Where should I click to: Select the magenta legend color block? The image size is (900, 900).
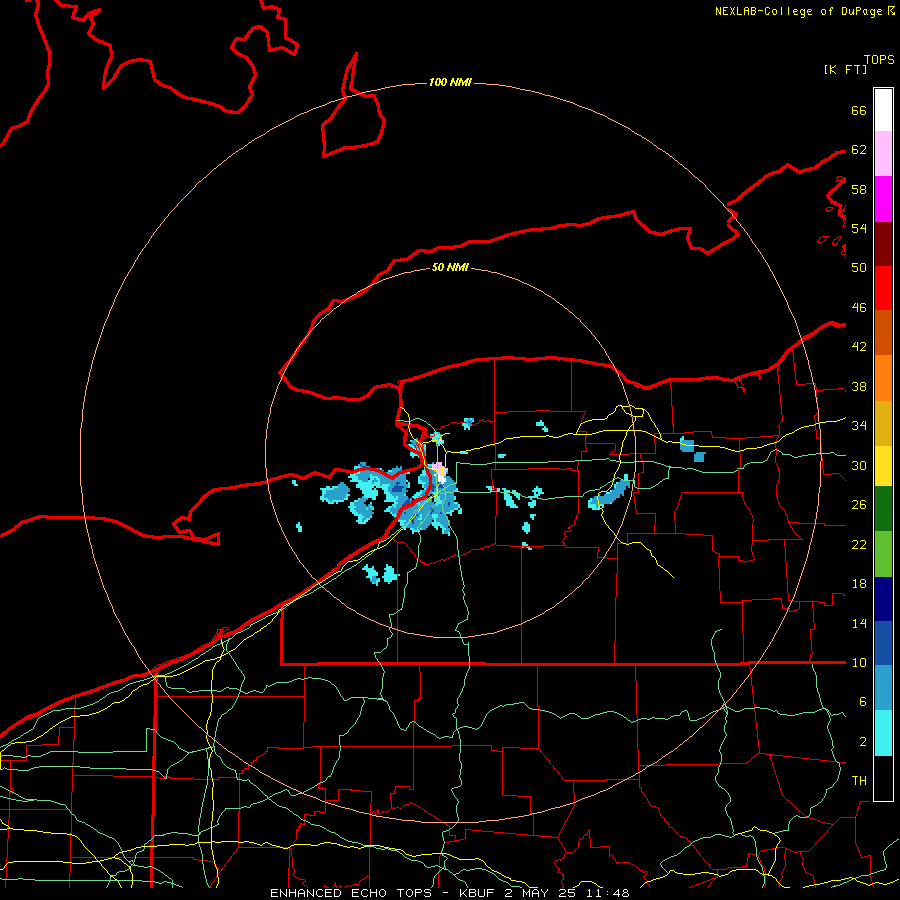point(883,199)
